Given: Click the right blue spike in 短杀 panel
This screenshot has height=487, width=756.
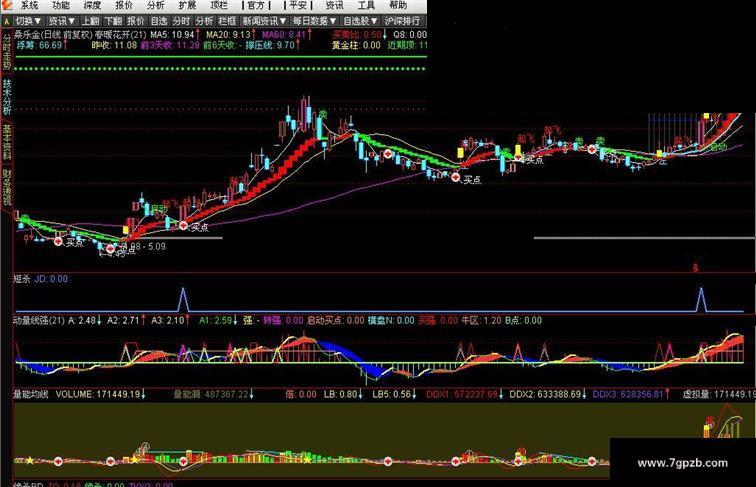Looking at the screenshot, I should click(x=701, y=299).
